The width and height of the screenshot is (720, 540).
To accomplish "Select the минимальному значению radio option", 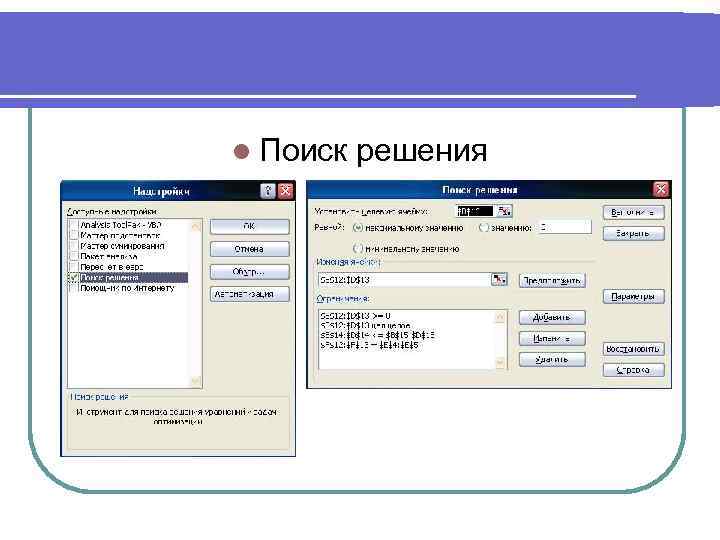I will (358, 249).
